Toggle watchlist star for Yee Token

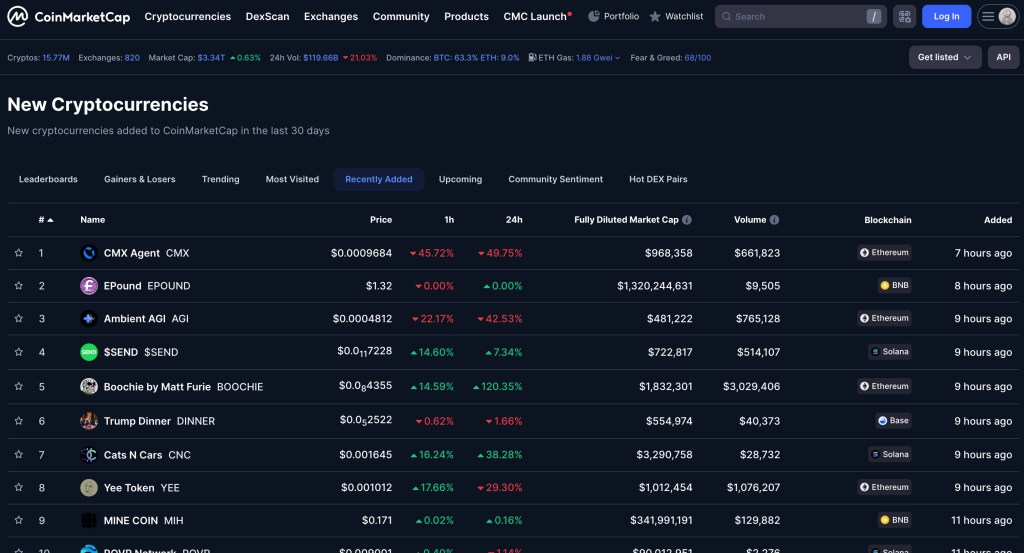pos(18,488)
